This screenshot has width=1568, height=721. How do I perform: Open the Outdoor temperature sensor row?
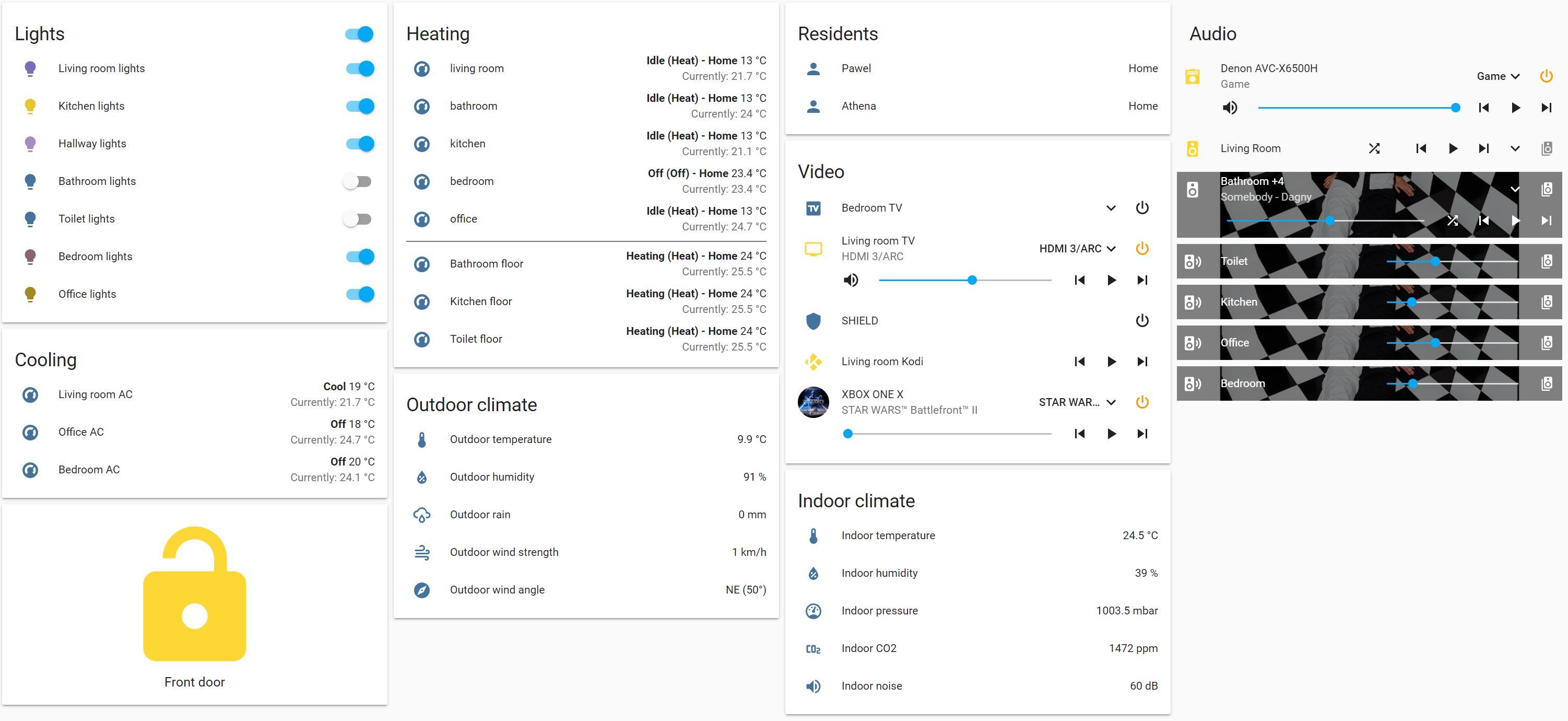pos(500,440)
